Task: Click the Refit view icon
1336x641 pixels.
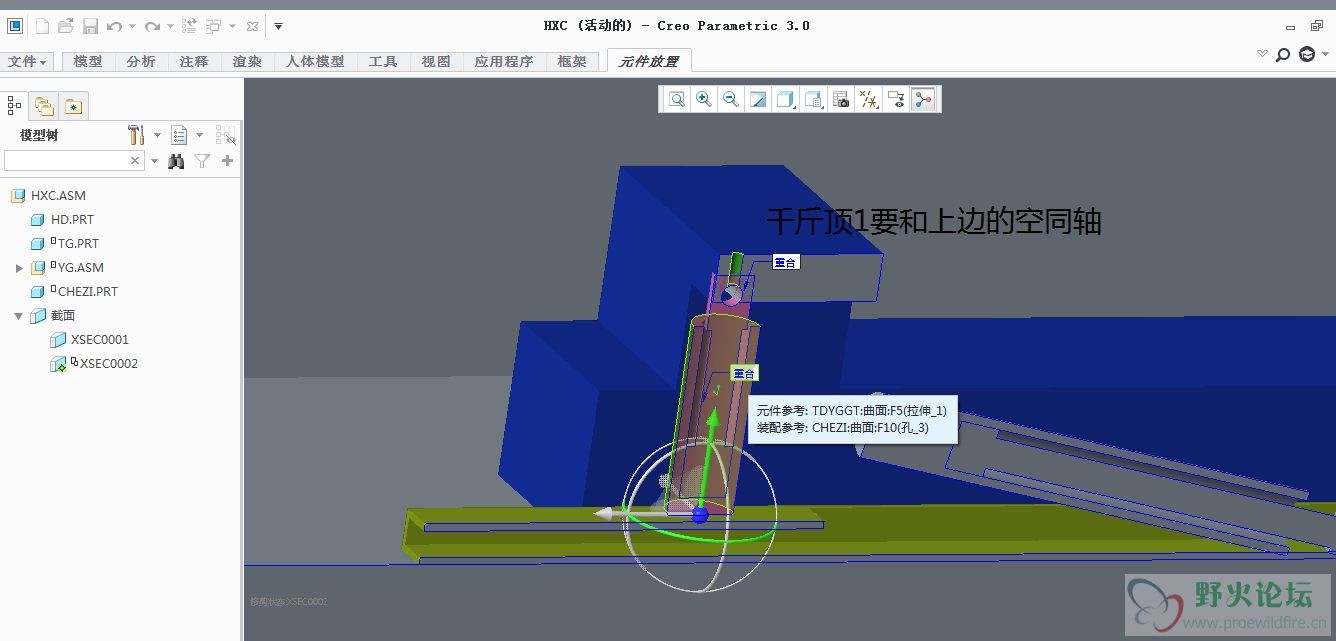Action: (677, 99)
